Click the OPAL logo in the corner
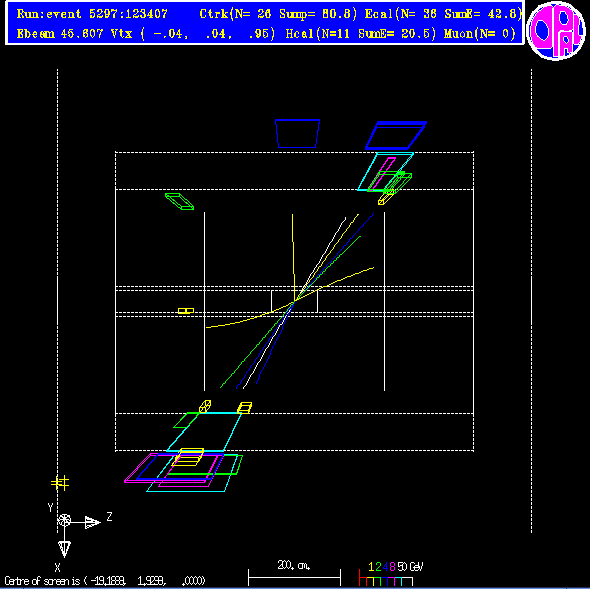Viewport: 590px width, 589px height. 556,30
